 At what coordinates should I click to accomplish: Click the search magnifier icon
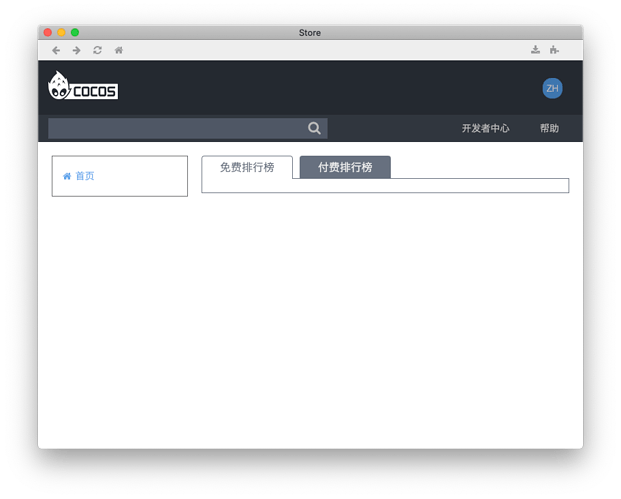click(x=314, y=128)
